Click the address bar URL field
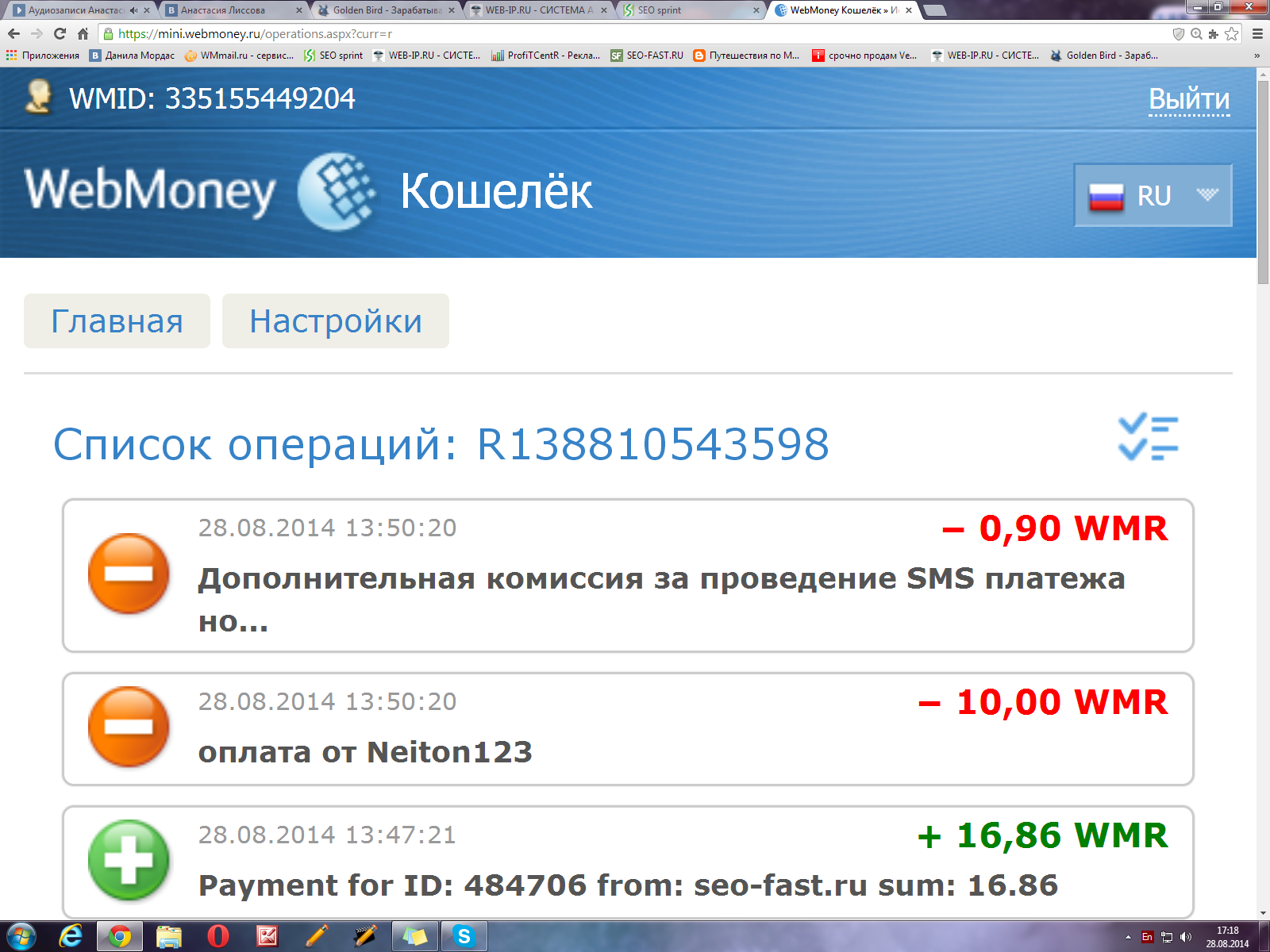The height and width of the screenshot is (952, 1270). pyautogui.click(x=635, y=33)
